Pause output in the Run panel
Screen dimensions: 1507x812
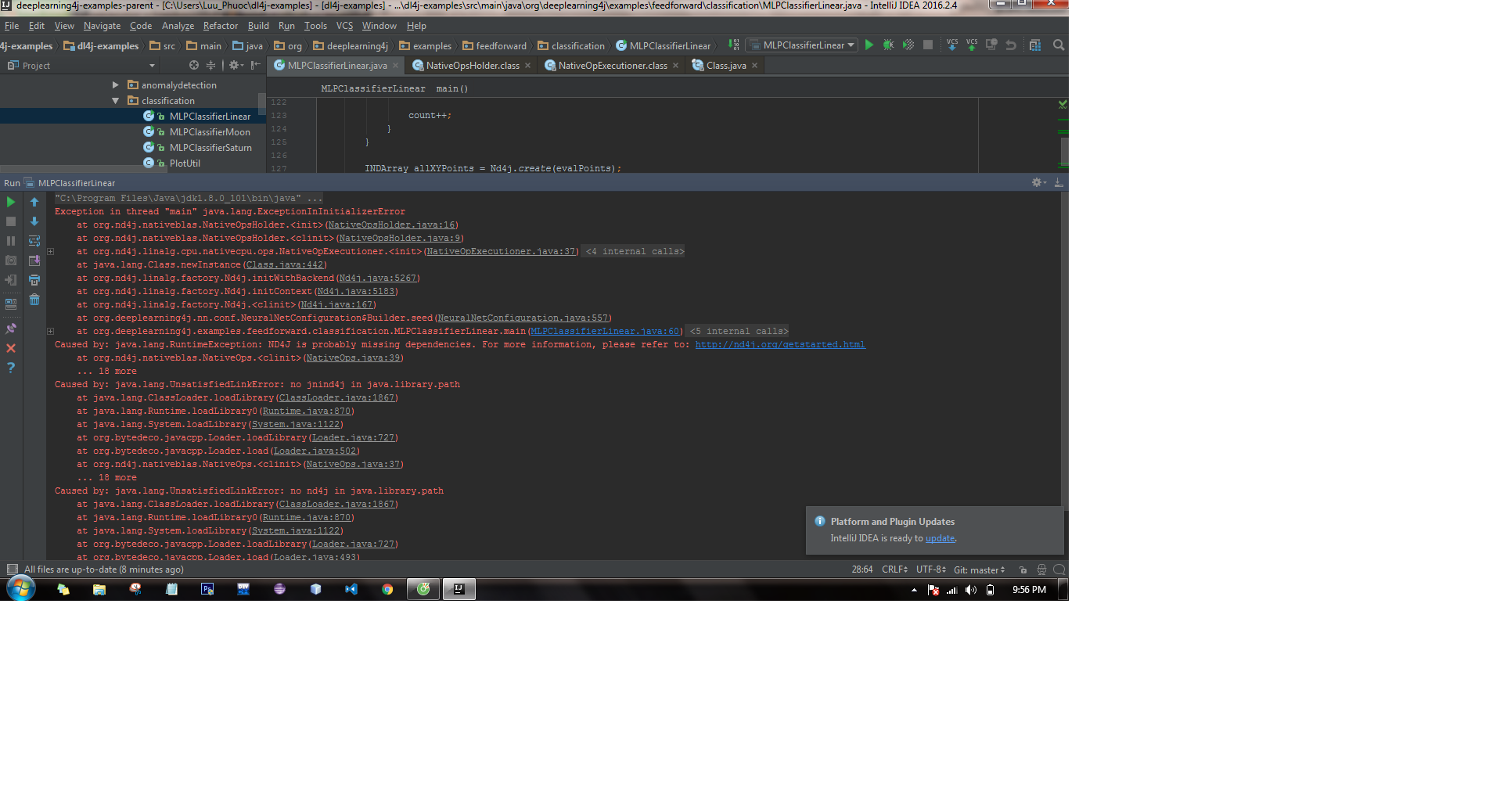click(11, 241)
